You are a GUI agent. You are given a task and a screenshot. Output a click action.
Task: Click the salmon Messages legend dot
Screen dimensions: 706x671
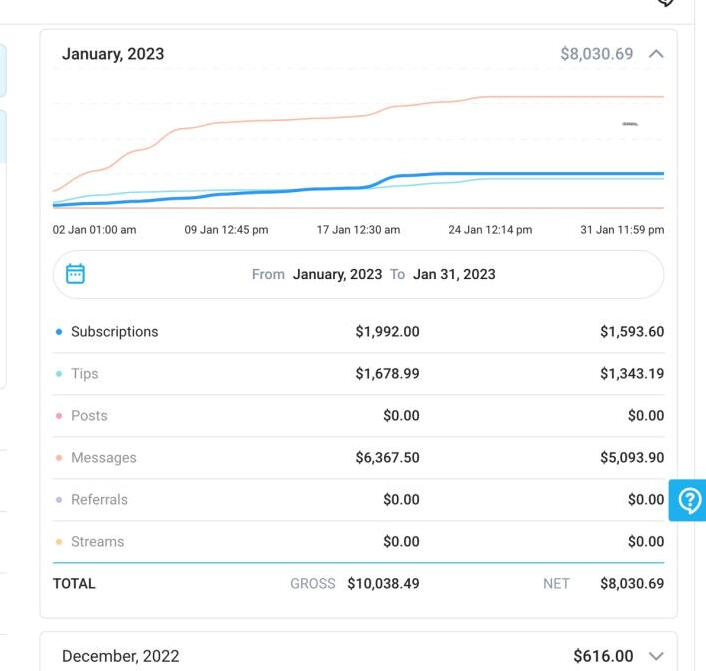point(59,458)
